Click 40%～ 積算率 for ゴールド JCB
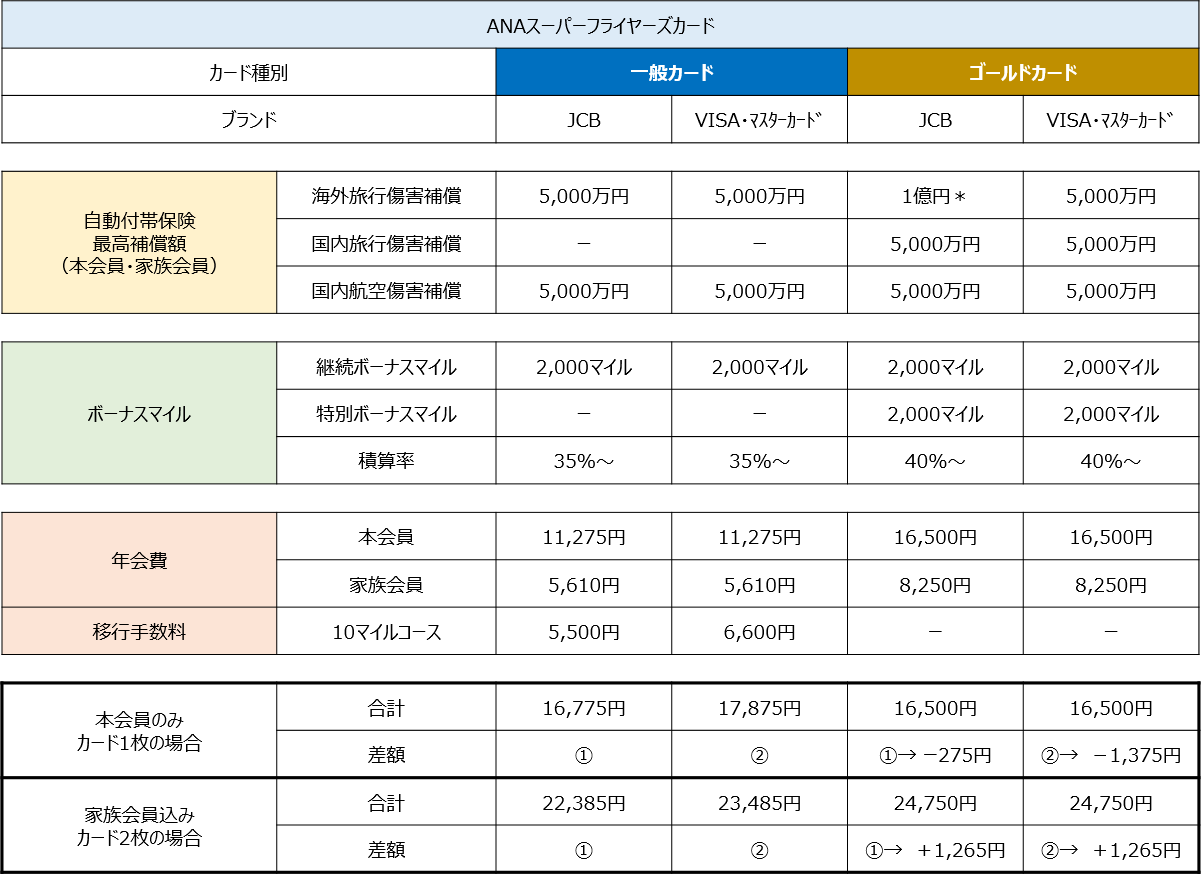Image resolution: width=1203 pixels, height=876 pixels. pyautogui.click(x=935, y=460)
